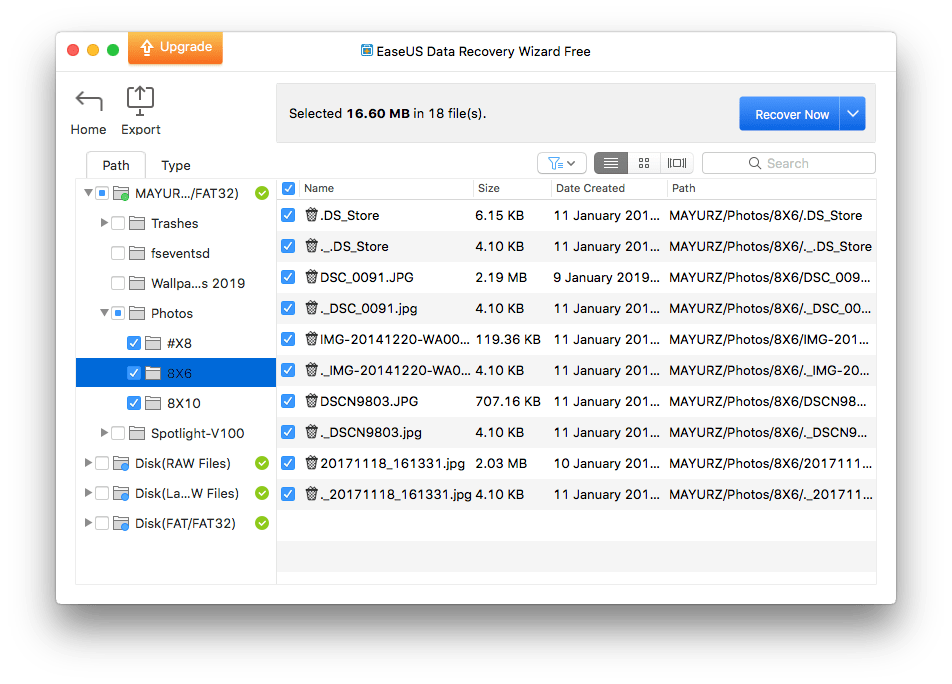Click path MAYUR/Photos/8X6/._.DS_Store

pos(770,246)
